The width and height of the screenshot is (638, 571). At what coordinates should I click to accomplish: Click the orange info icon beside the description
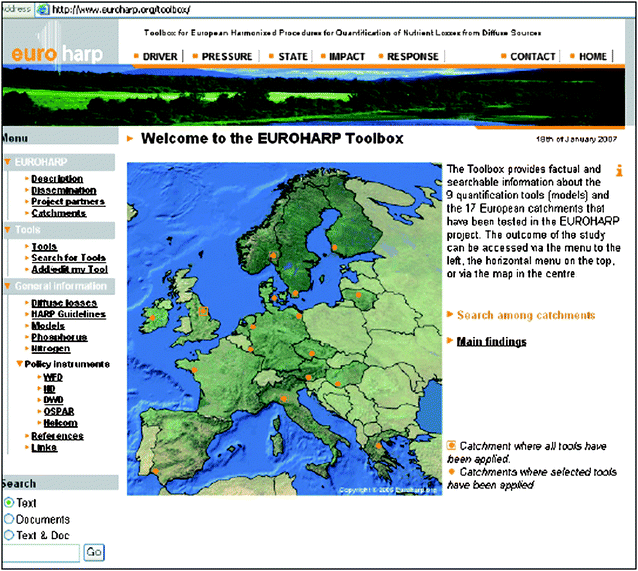pyautogui.click(x=619, y=170)
